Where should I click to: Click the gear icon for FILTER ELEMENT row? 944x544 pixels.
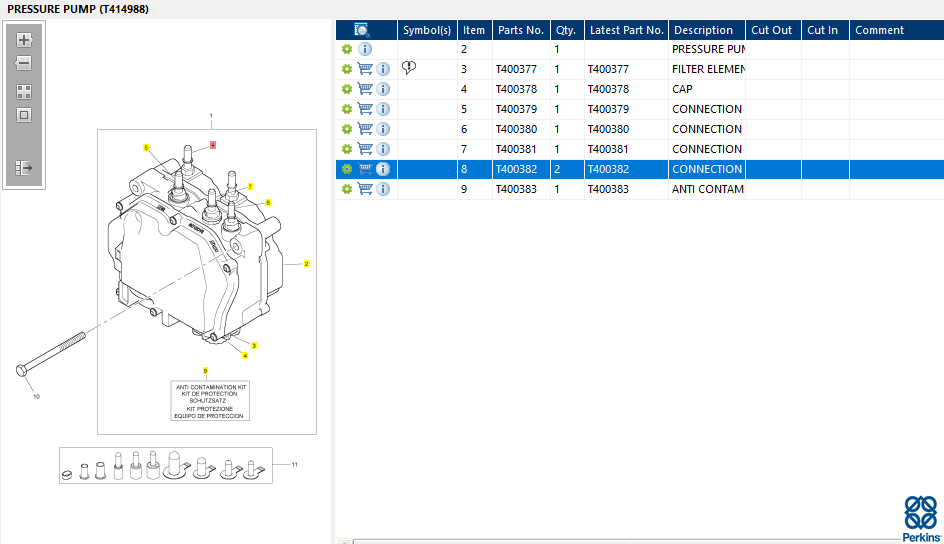347,69
